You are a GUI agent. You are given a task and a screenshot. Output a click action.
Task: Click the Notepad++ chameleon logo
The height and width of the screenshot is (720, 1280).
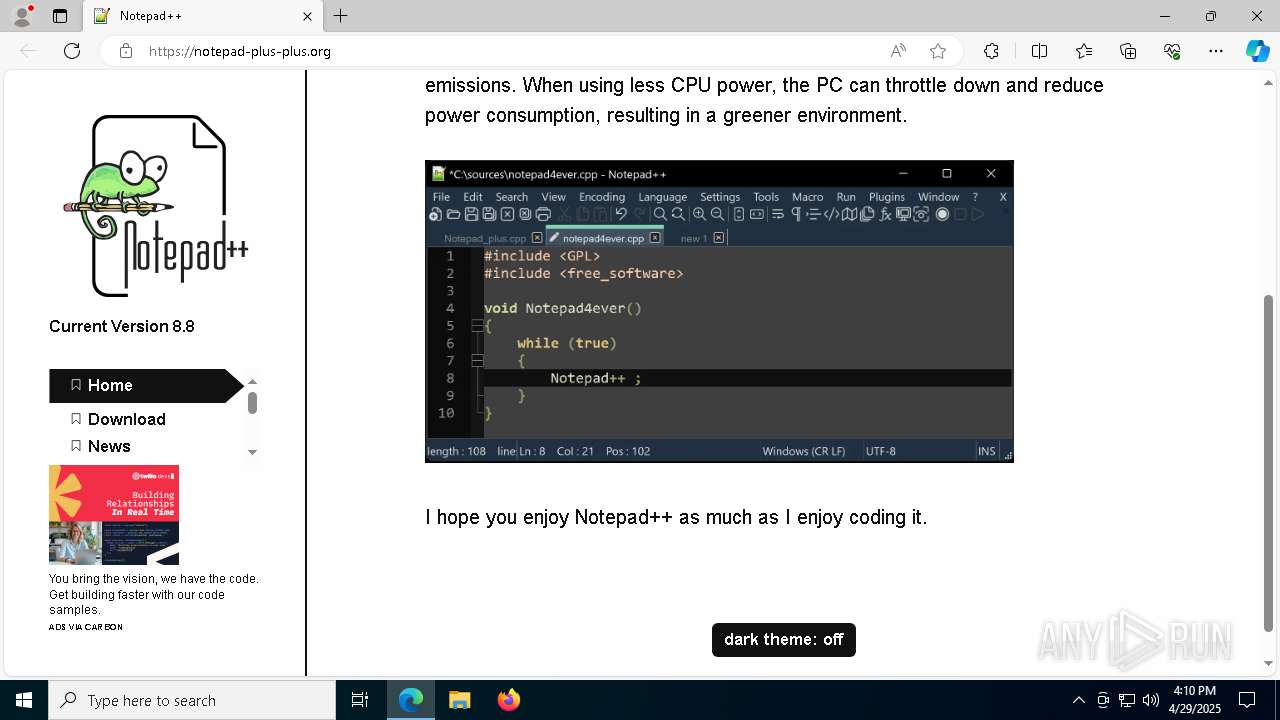pyautogui.click(x=155, y=205)
